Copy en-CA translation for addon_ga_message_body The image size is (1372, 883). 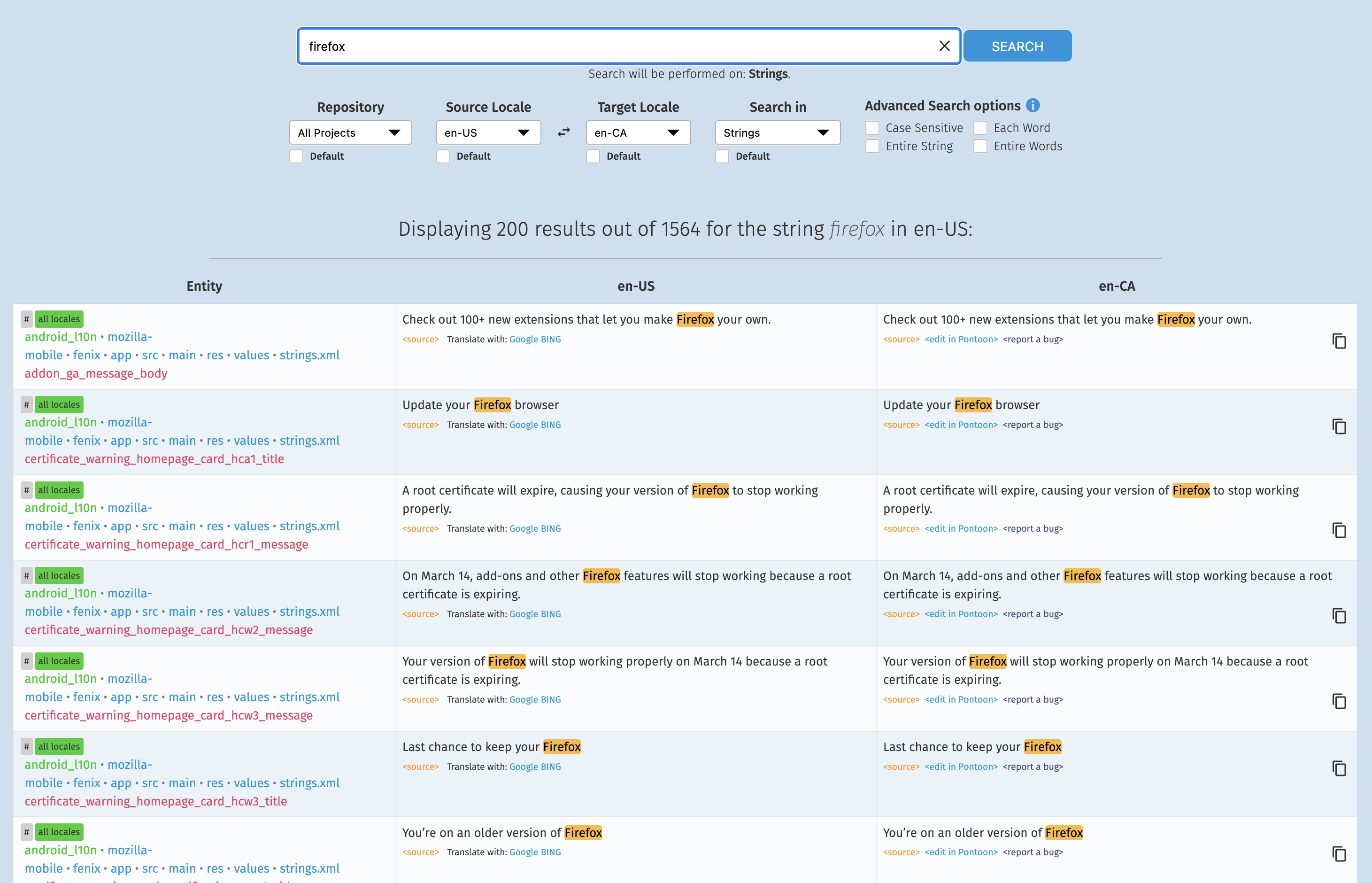pyautogui.click(x=1339, y=341)
